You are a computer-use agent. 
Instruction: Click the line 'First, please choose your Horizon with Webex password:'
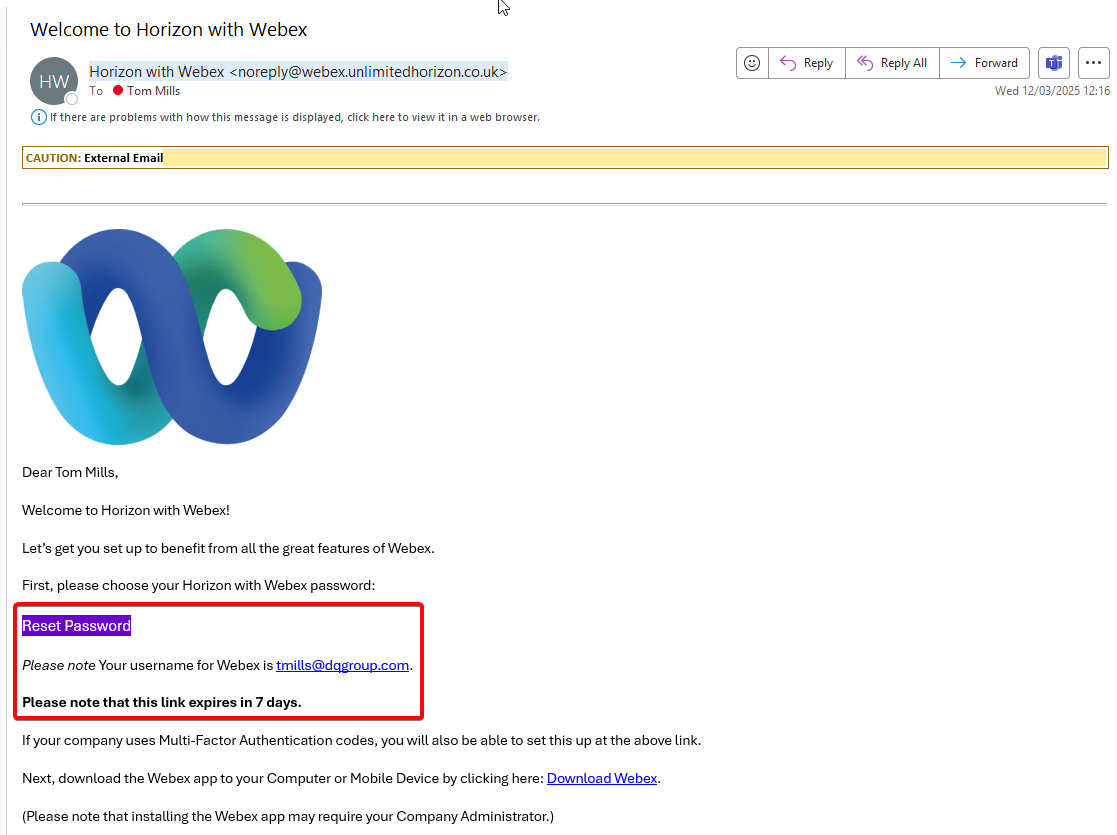198,586
